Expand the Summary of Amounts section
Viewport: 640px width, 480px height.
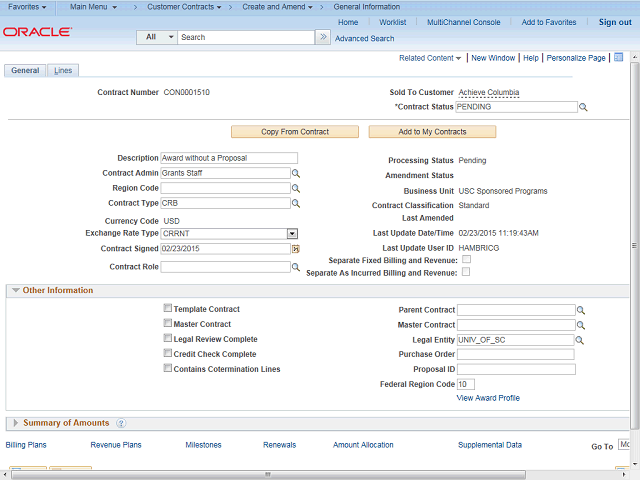point(15,423)
